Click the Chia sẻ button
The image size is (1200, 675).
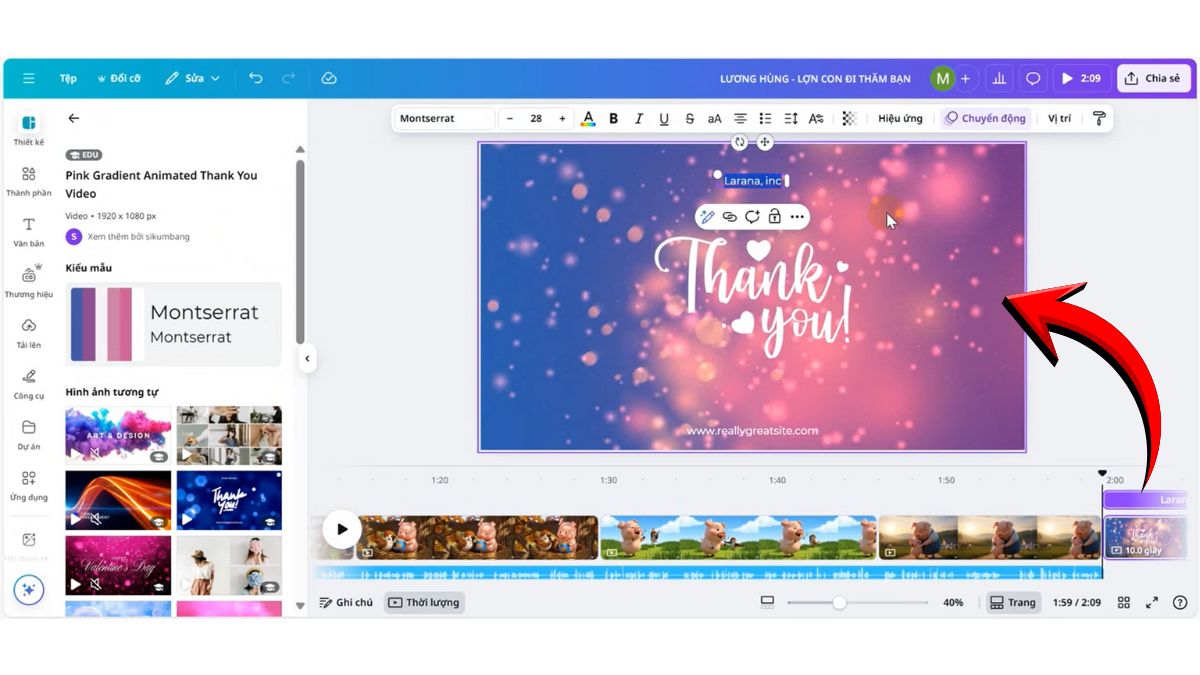pyautogui.click(x=1153, y=78)
